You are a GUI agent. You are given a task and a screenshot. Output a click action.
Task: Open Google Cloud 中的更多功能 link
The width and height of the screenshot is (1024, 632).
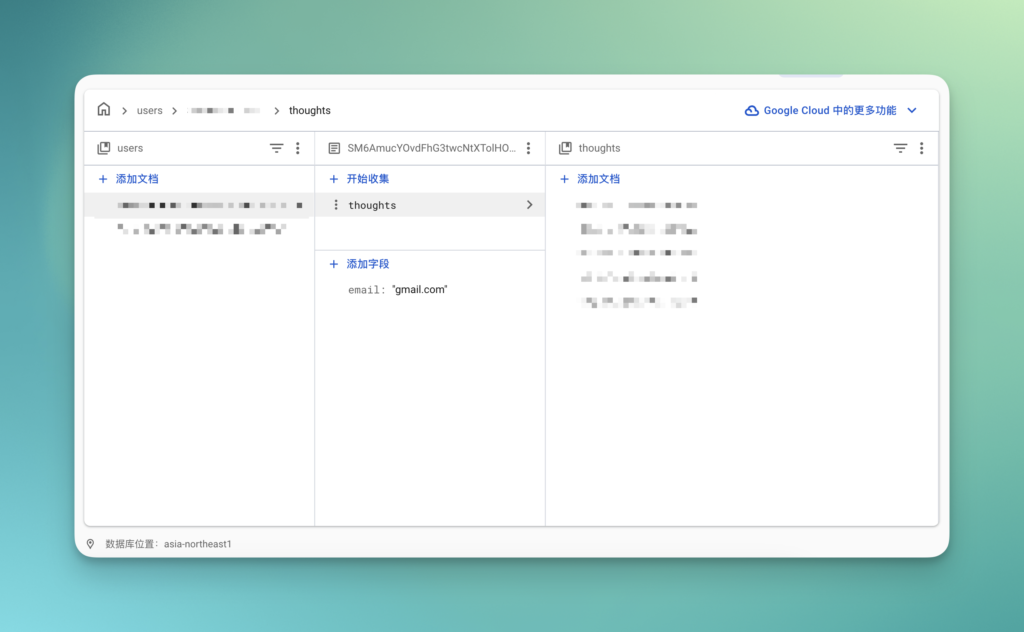[829, 110]
